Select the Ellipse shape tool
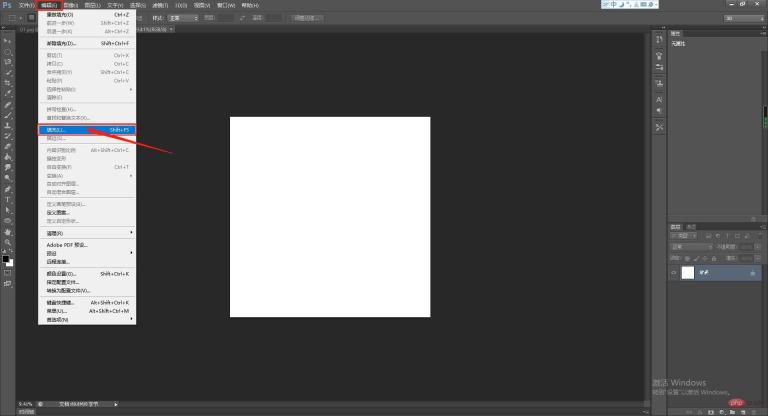The width and height of the screenshot is (768, 416). tap(7, 220)
